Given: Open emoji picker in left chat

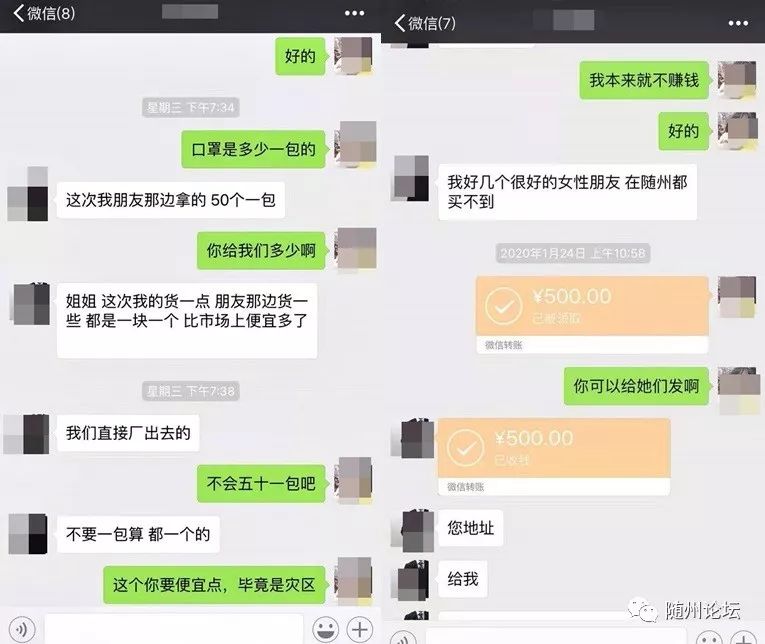Looking at the screenshot, I should (x=325, y=629).
